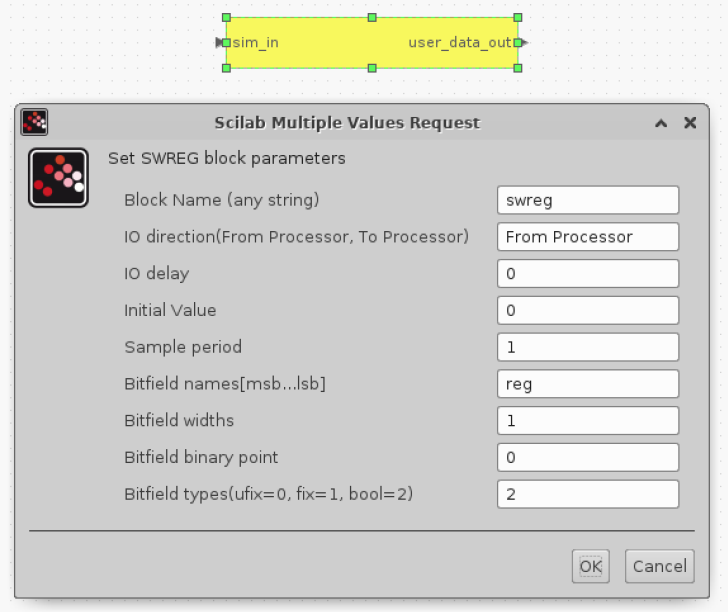728x612 pixels.
Task: Click the Set SWREG block parameters heading
Action: click(227, 158)
